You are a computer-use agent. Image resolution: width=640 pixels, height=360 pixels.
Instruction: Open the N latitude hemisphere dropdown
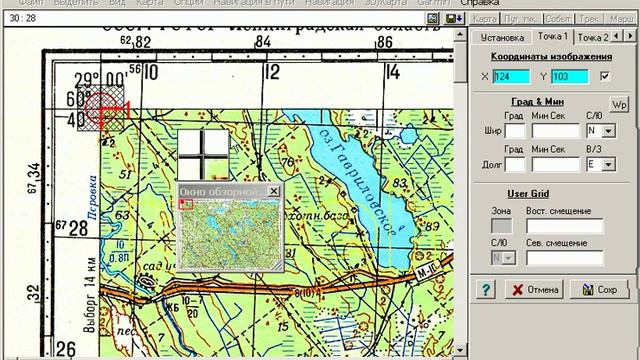609,131
